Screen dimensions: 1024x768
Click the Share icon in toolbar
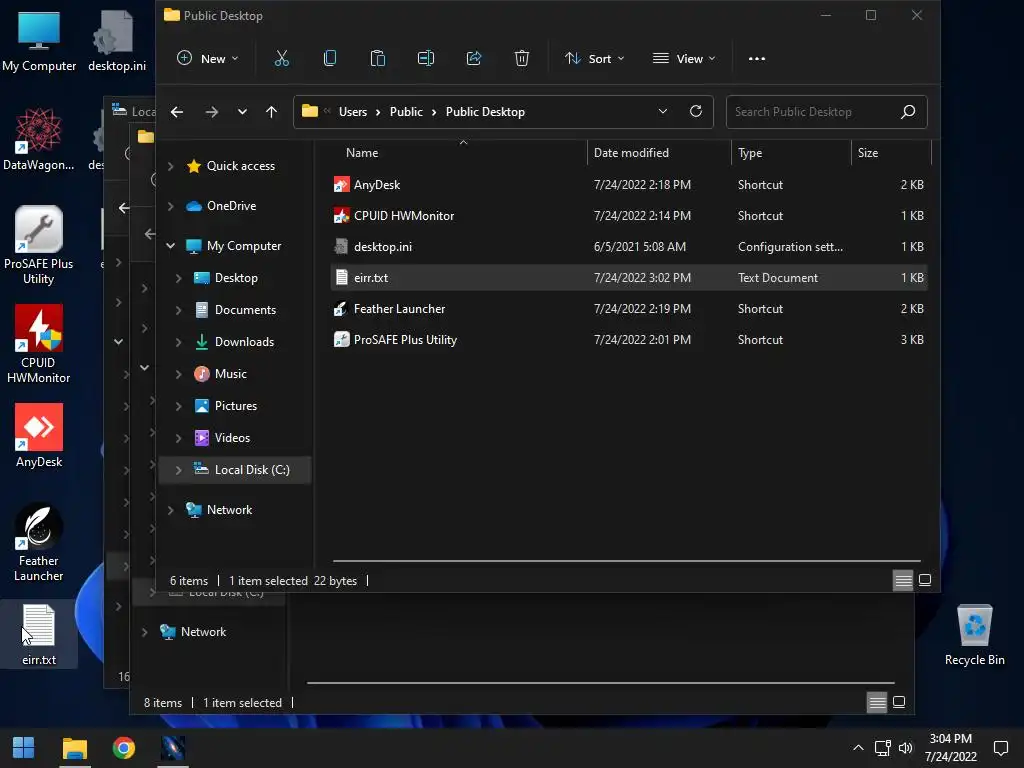pyautogui.click(x=473, y=59)
